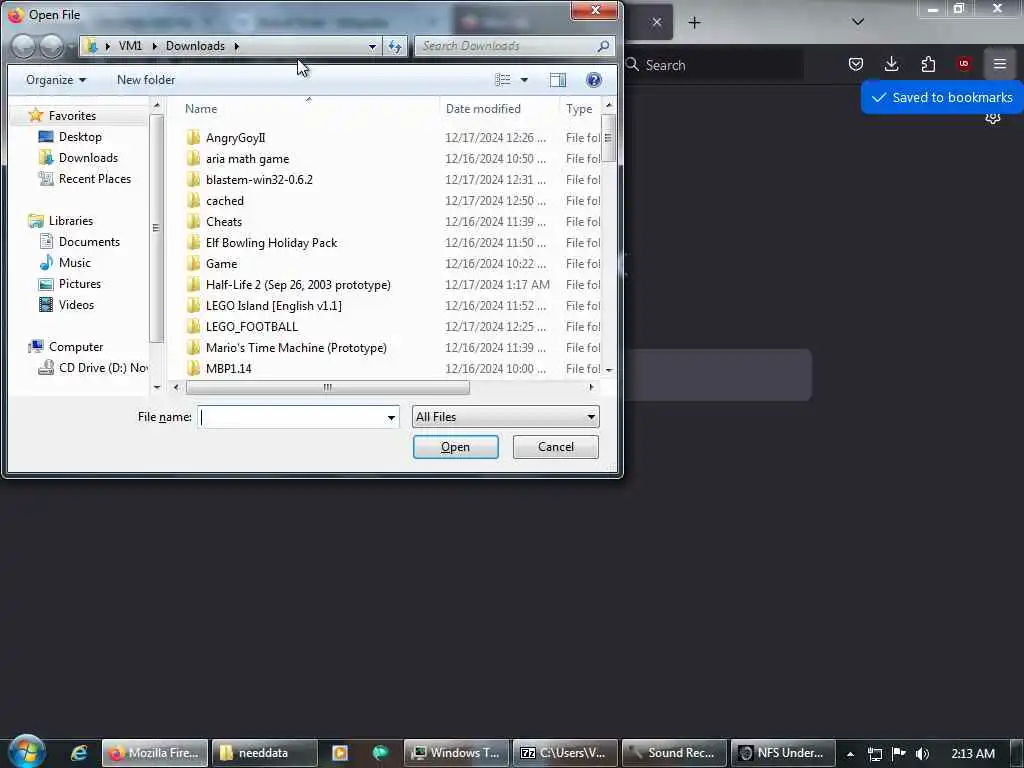Open Documents library in navigation pane

pyautogui.click(x=89, y=242)
